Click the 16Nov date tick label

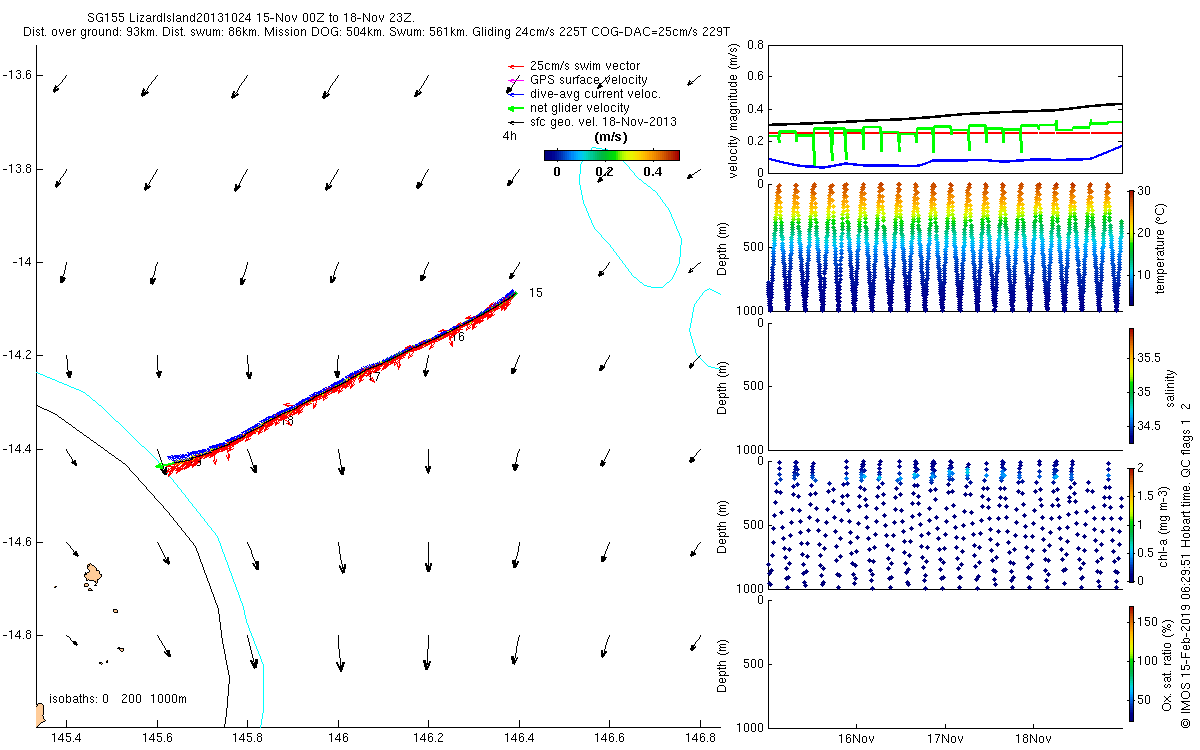857,740
